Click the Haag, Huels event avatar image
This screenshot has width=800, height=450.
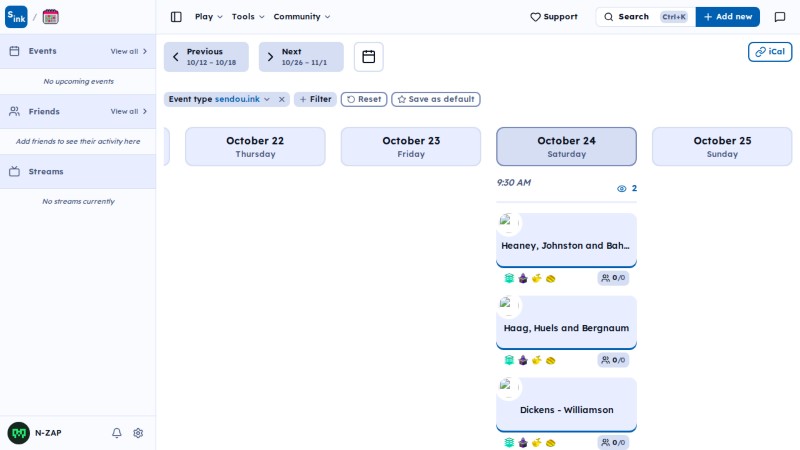pos(508,305)
